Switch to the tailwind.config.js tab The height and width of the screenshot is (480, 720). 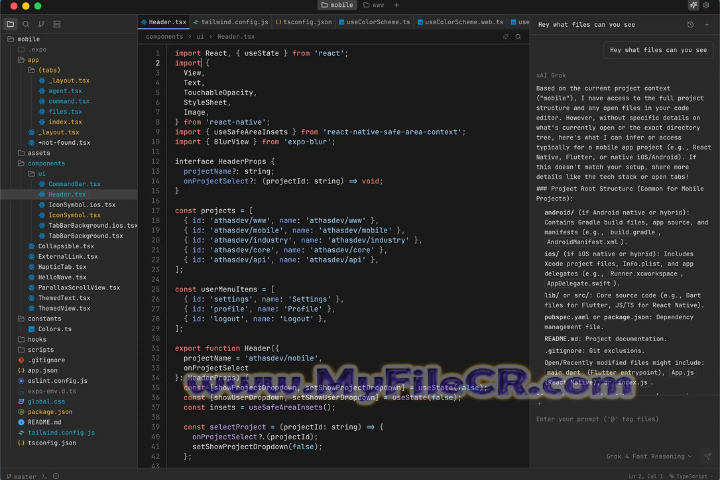pos(231,22)
